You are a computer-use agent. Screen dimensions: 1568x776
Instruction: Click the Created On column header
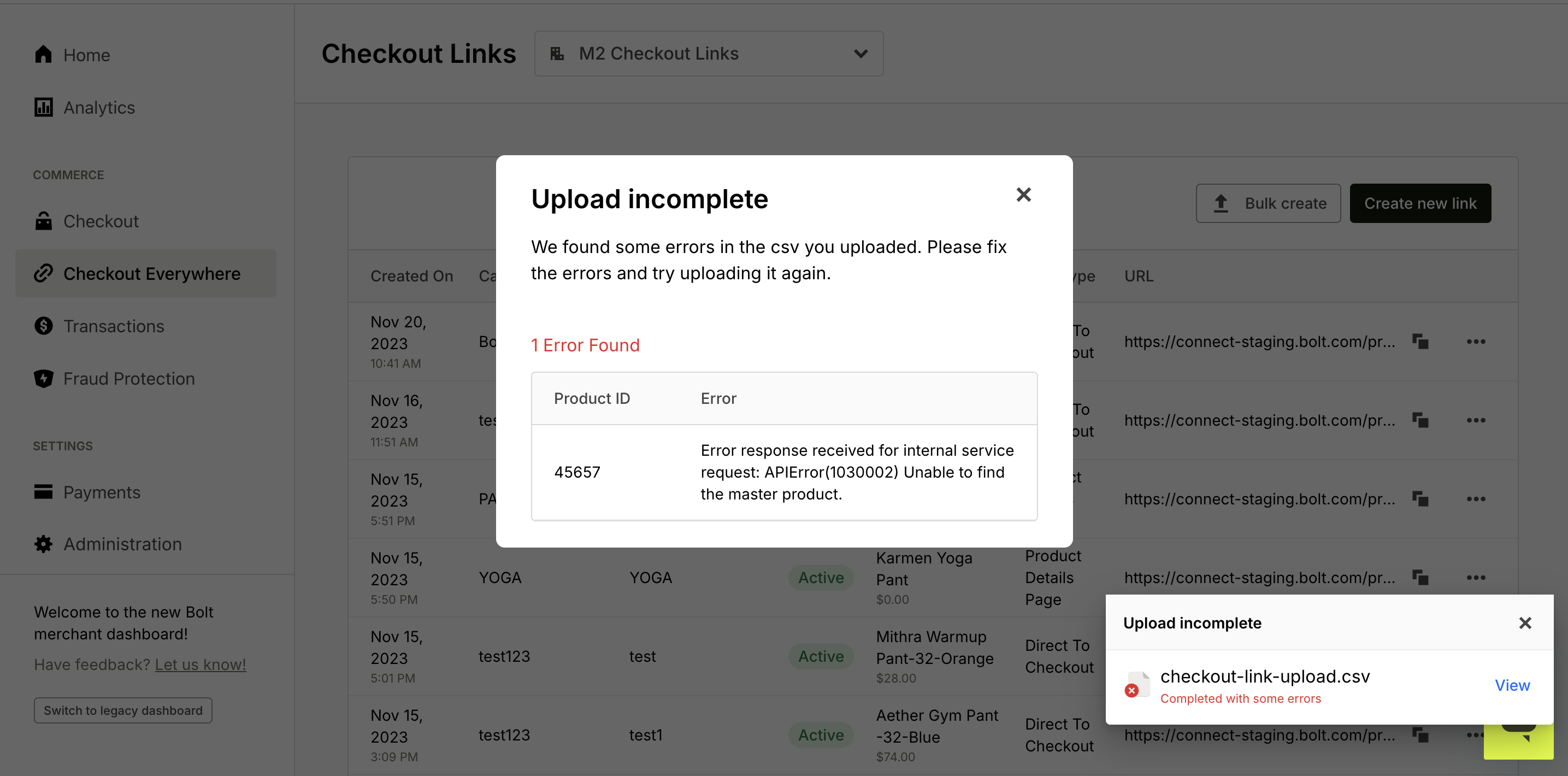(411, 277)
